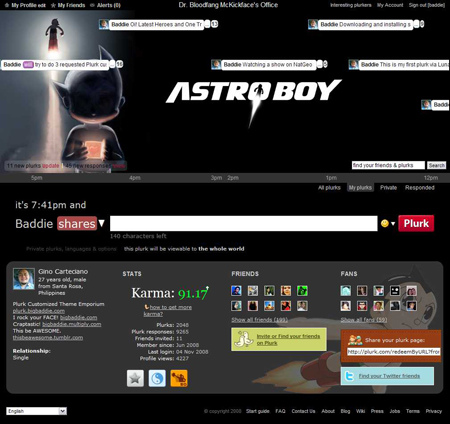
Task: Click avatar on 'first plurk via Luna' plurk
Action: pos(353,64)
